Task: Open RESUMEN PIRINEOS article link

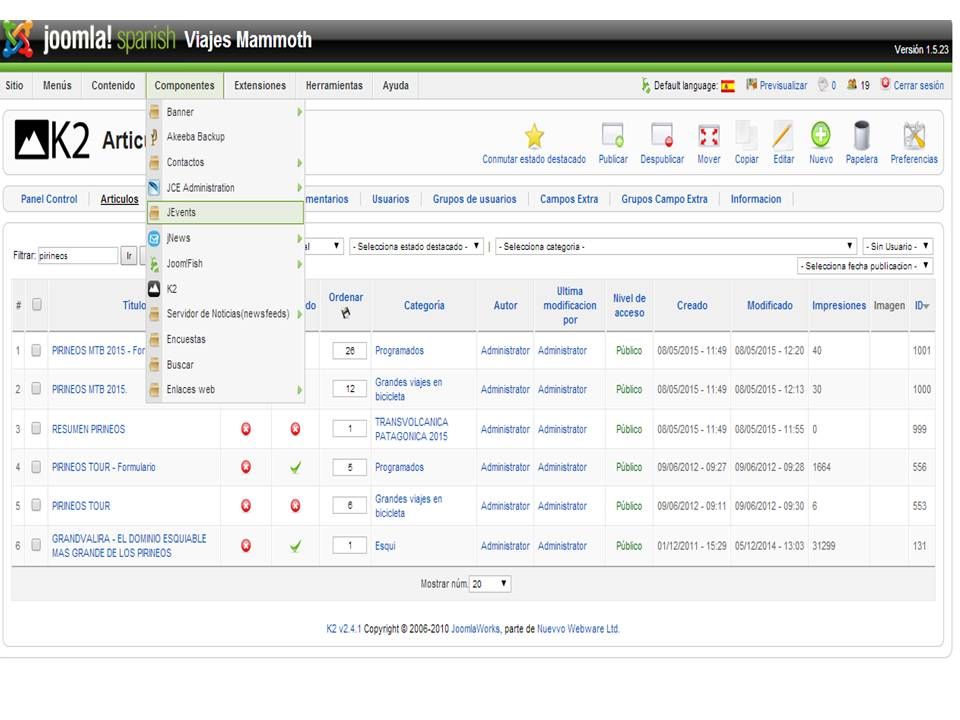Action: (88, 429)
